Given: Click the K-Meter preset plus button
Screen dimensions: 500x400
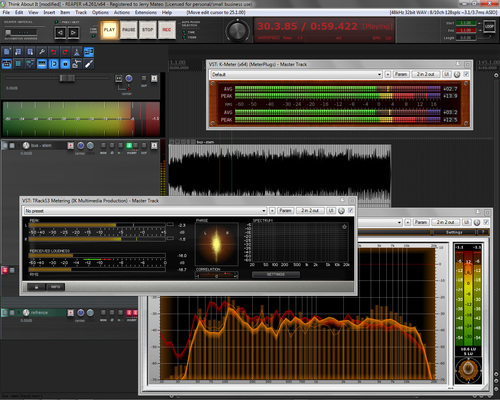Looking at the screenshot, I should 388,74.
